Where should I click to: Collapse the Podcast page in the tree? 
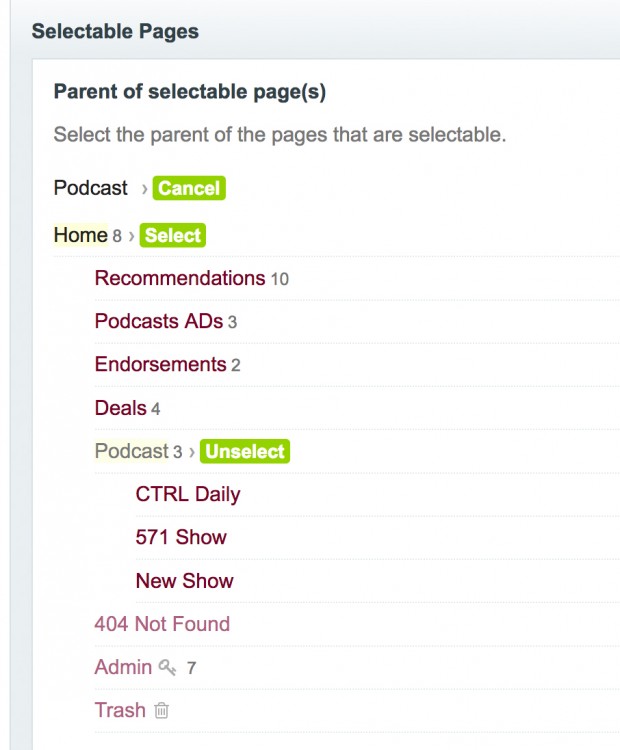pos(131,451)
